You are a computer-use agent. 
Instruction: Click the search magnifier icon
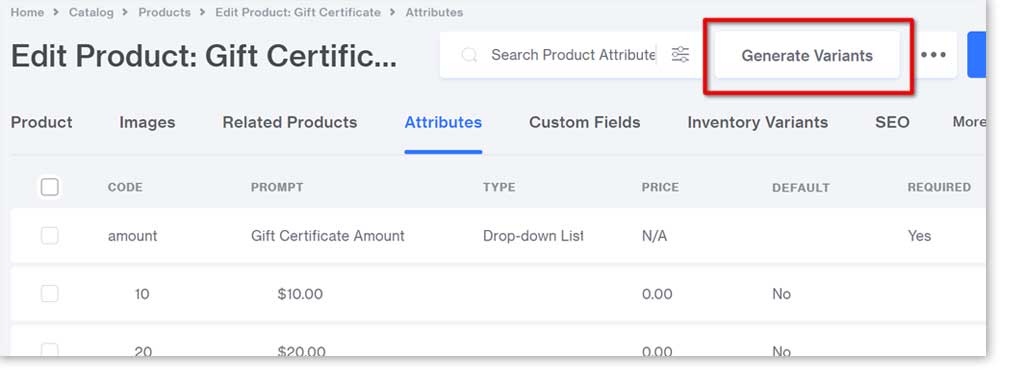point(469,55)
